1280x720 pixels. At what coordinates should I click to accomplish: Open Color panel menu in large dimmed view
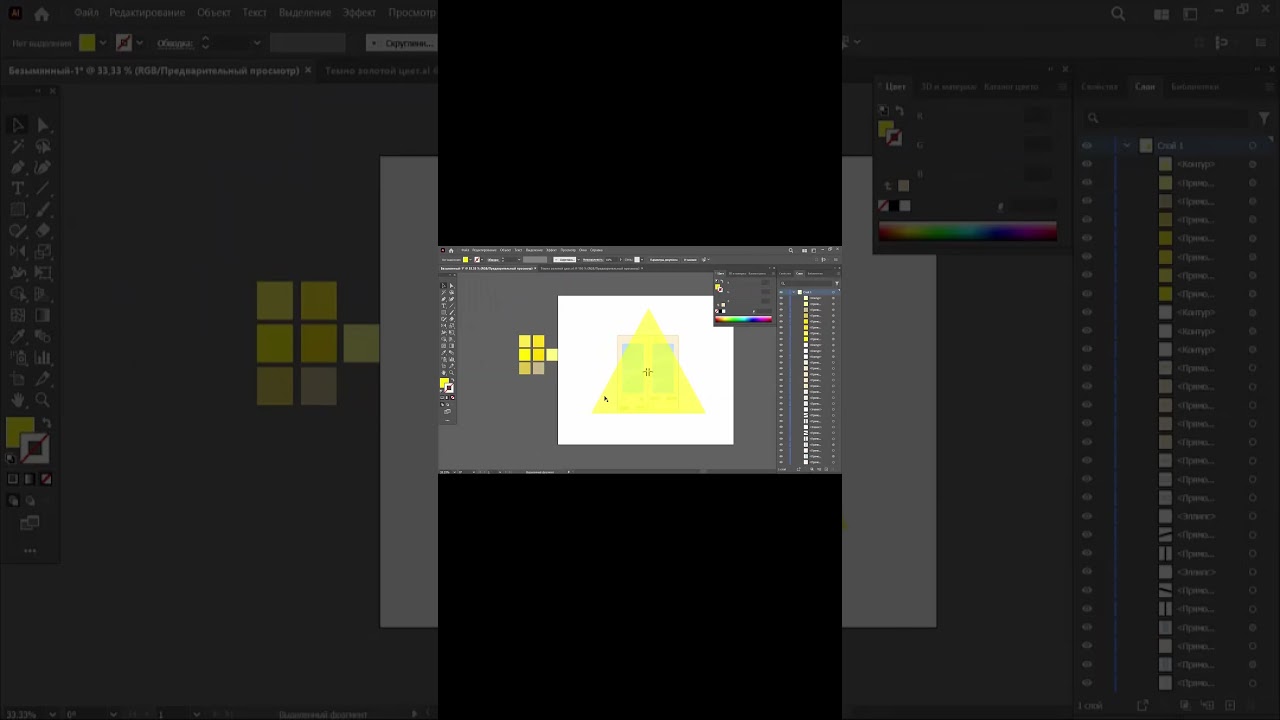(1062, 87)
